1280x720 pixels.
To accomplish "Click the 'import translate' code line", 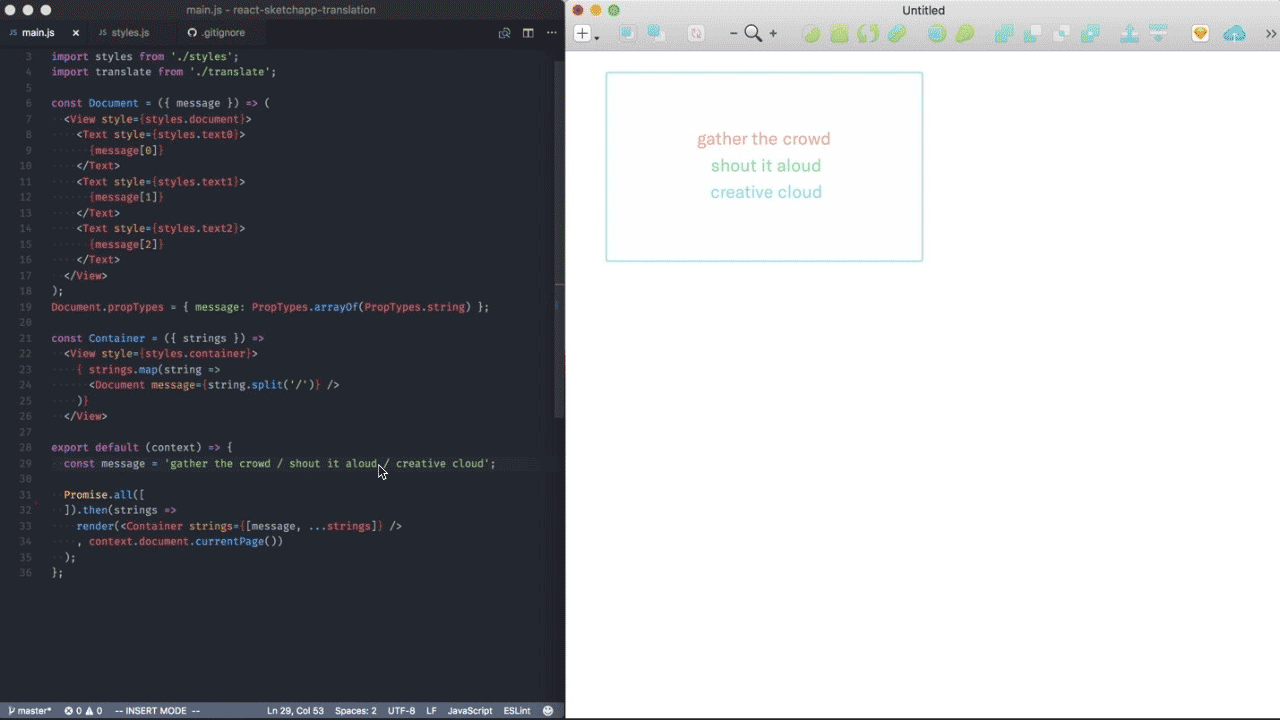I will tap(164, 72).
